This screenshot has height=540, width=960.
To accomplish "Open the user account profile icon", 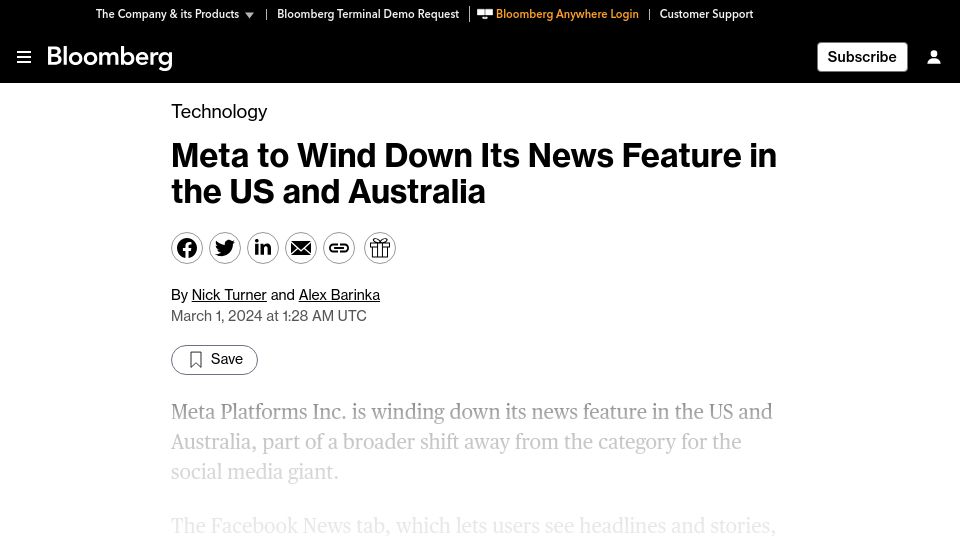I will (934, 57).
